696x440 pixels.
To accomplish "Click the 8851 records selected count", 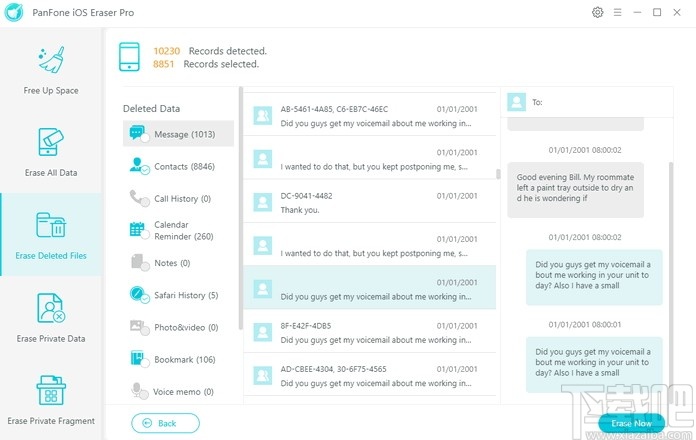I will [x=163, y=64].
